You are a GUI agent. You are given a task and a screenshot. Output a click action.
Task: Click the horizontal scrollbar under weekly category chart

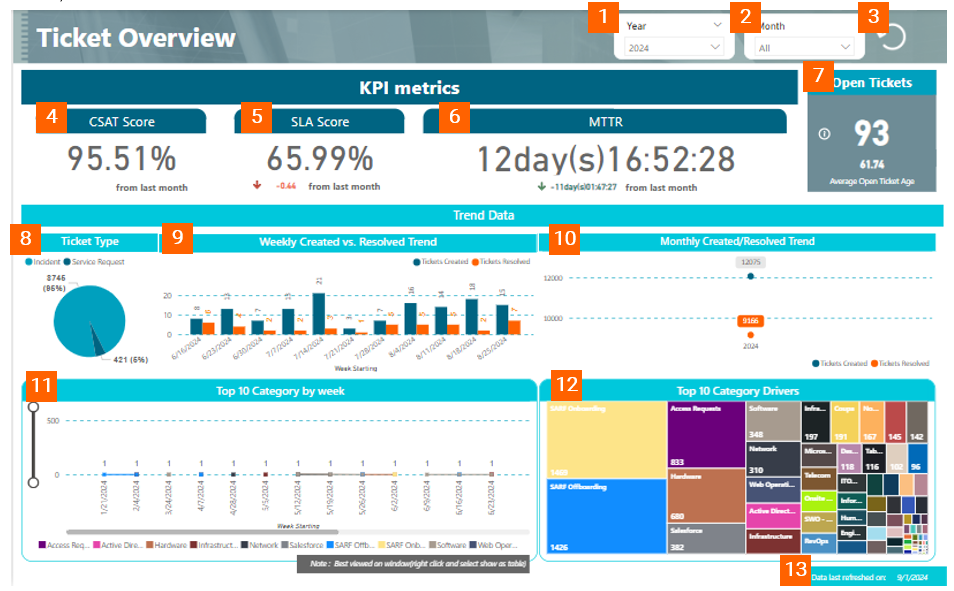click(202, 532)
